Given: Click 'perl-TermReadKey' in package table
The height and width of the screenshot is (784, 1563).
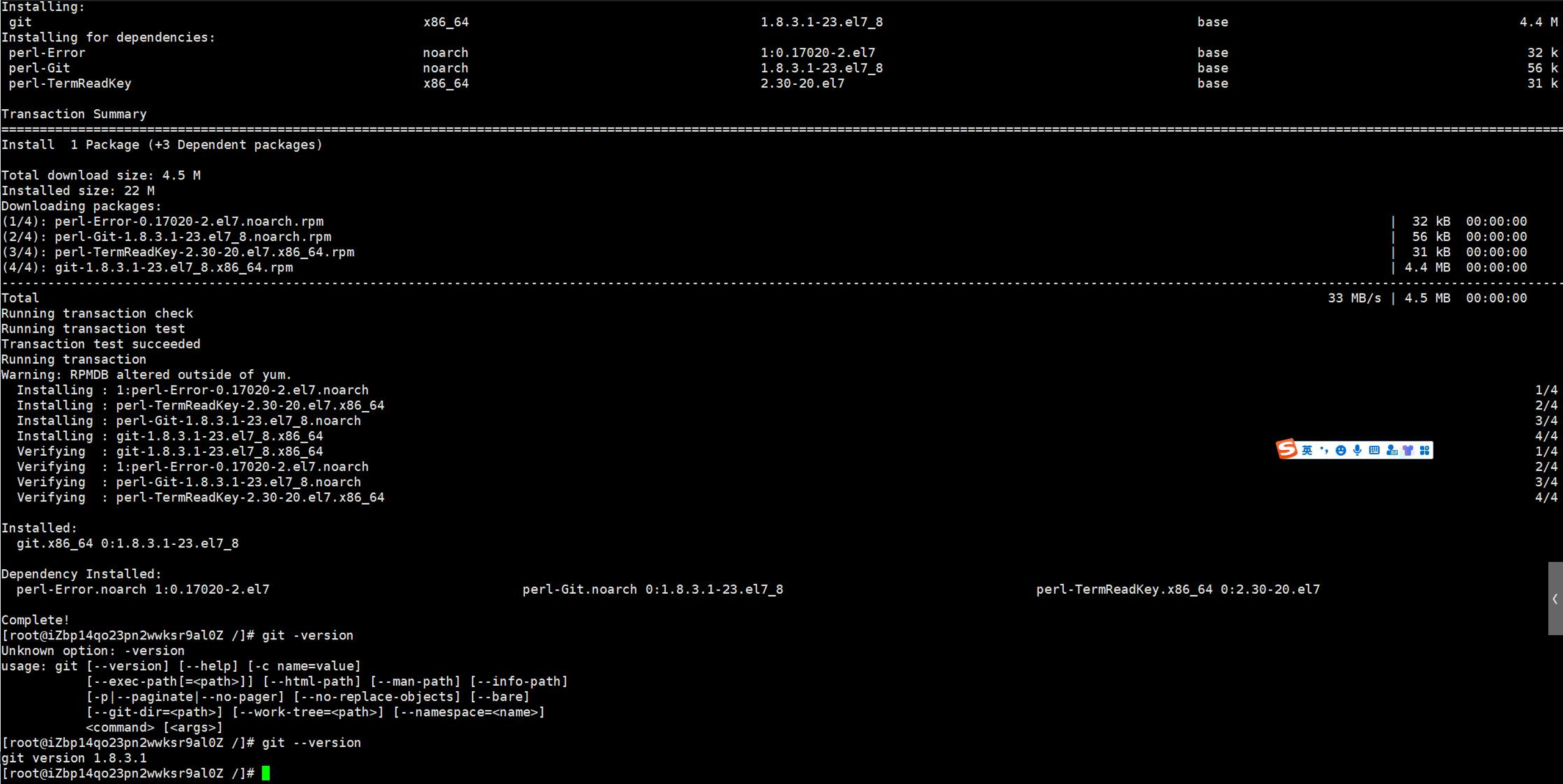Looking at the screenshot, I should point(70,83).
